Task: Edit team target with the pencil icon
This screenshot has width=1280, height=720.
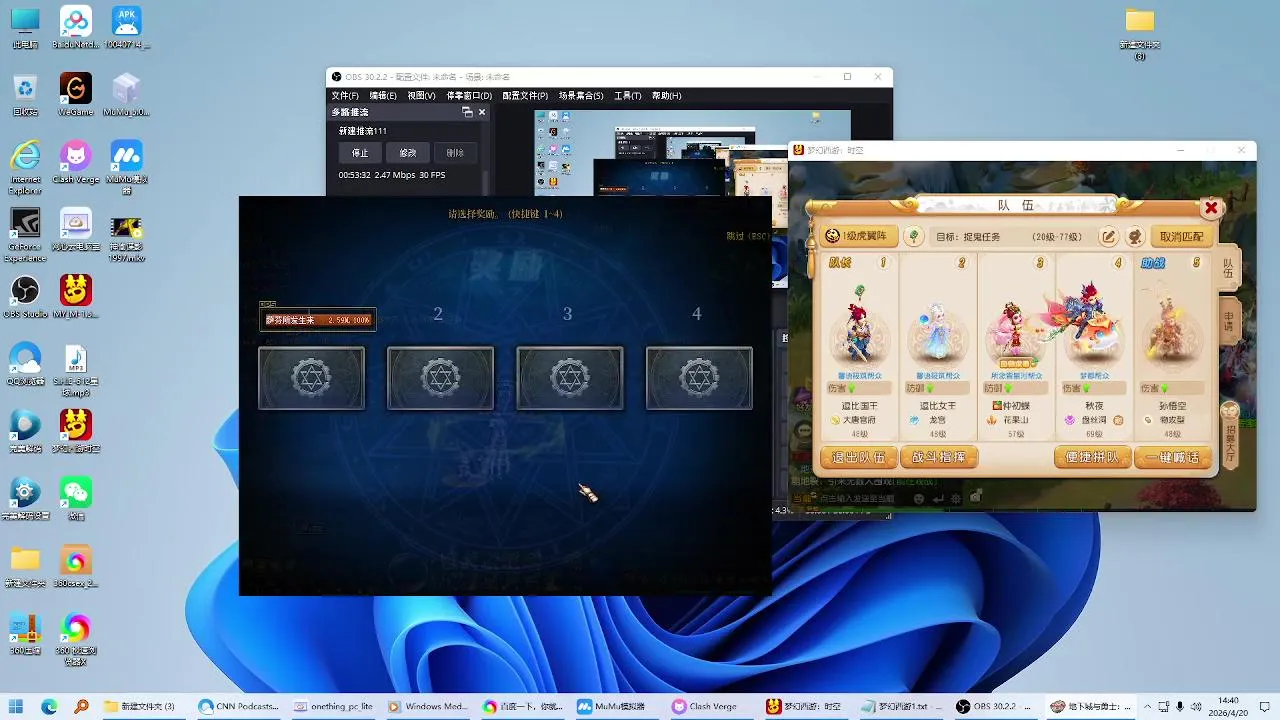Action: click(x=1109, y=237)
